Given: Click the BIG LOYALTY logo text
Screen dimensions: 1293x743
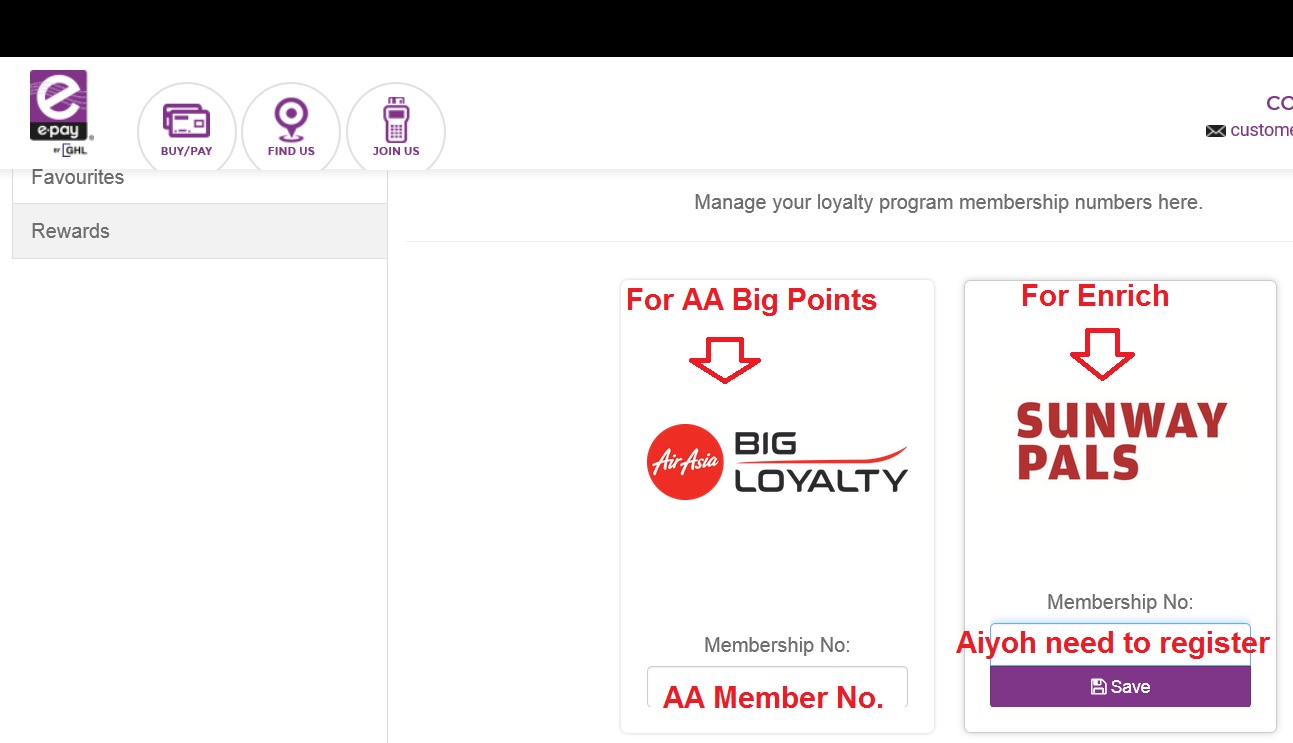Looking at the screenshot, I should point(820,462).
